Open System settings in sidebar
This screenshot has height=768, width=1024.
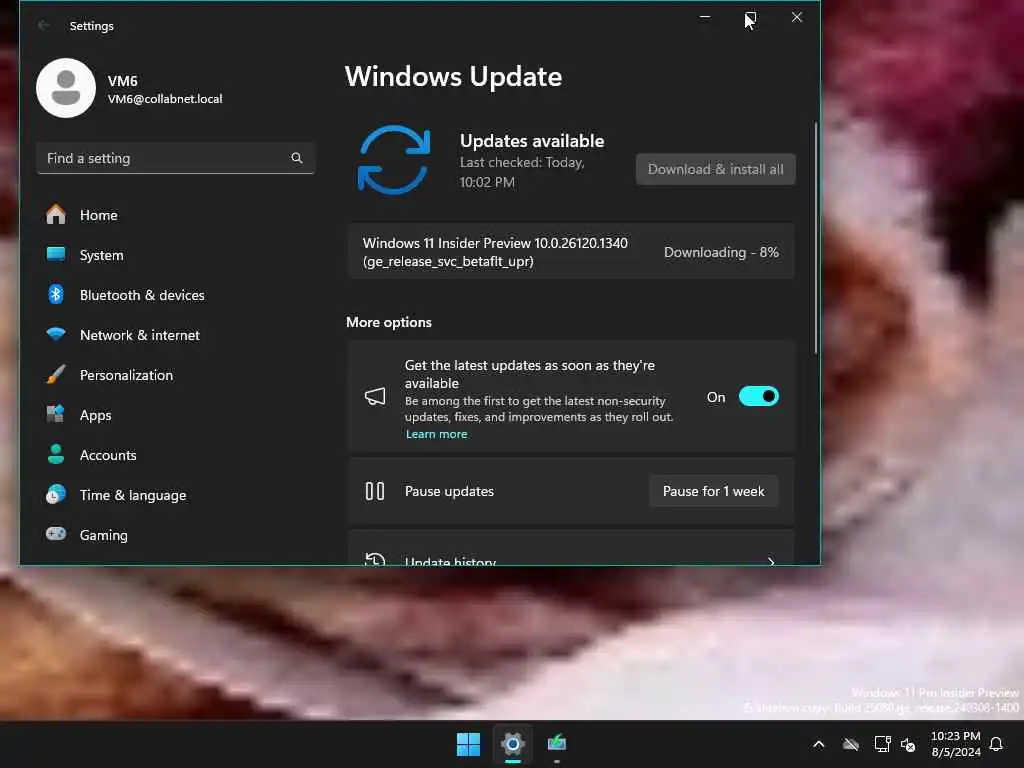pos(175,255)
